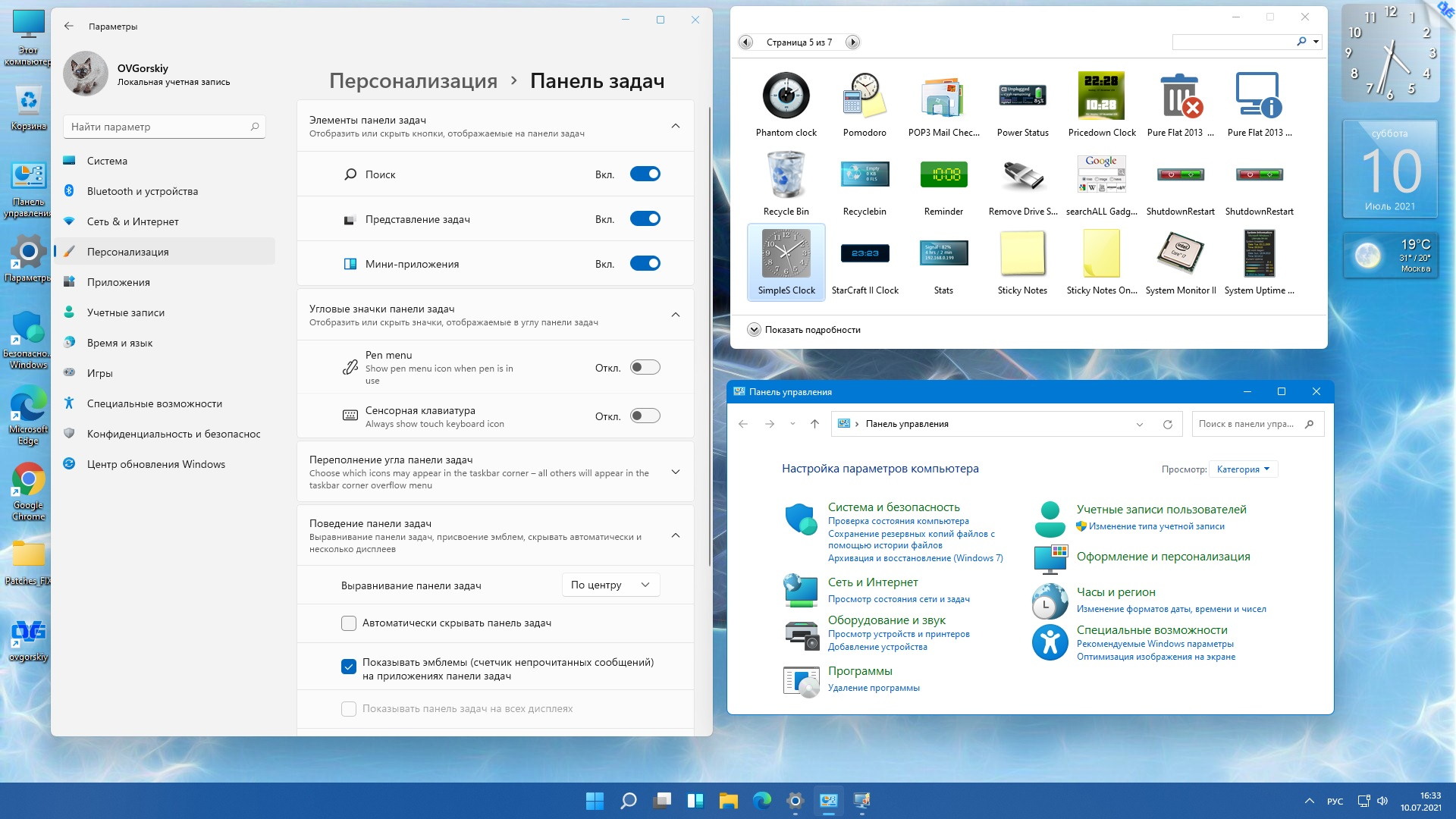Open Uninstall a program link
This screenshot has width=1456, height=819.
pos(874,688)
